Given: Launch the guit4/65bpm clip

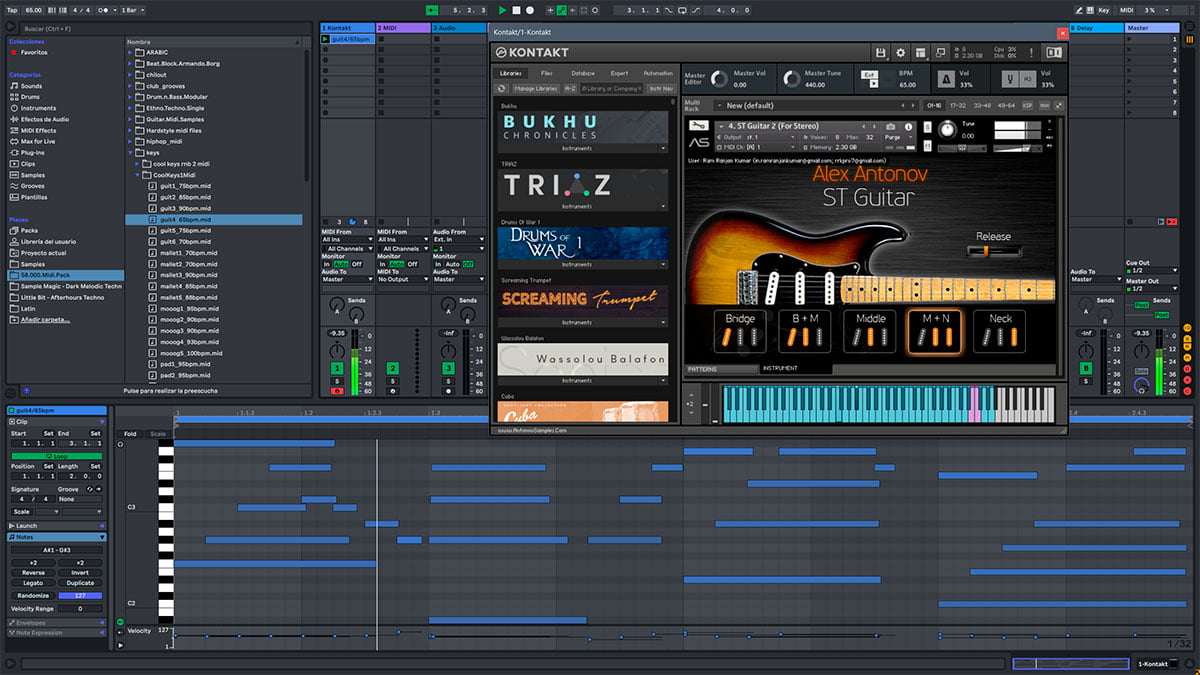Looking at the screenshot, I should pyautogui.click(x=325, y=39).
